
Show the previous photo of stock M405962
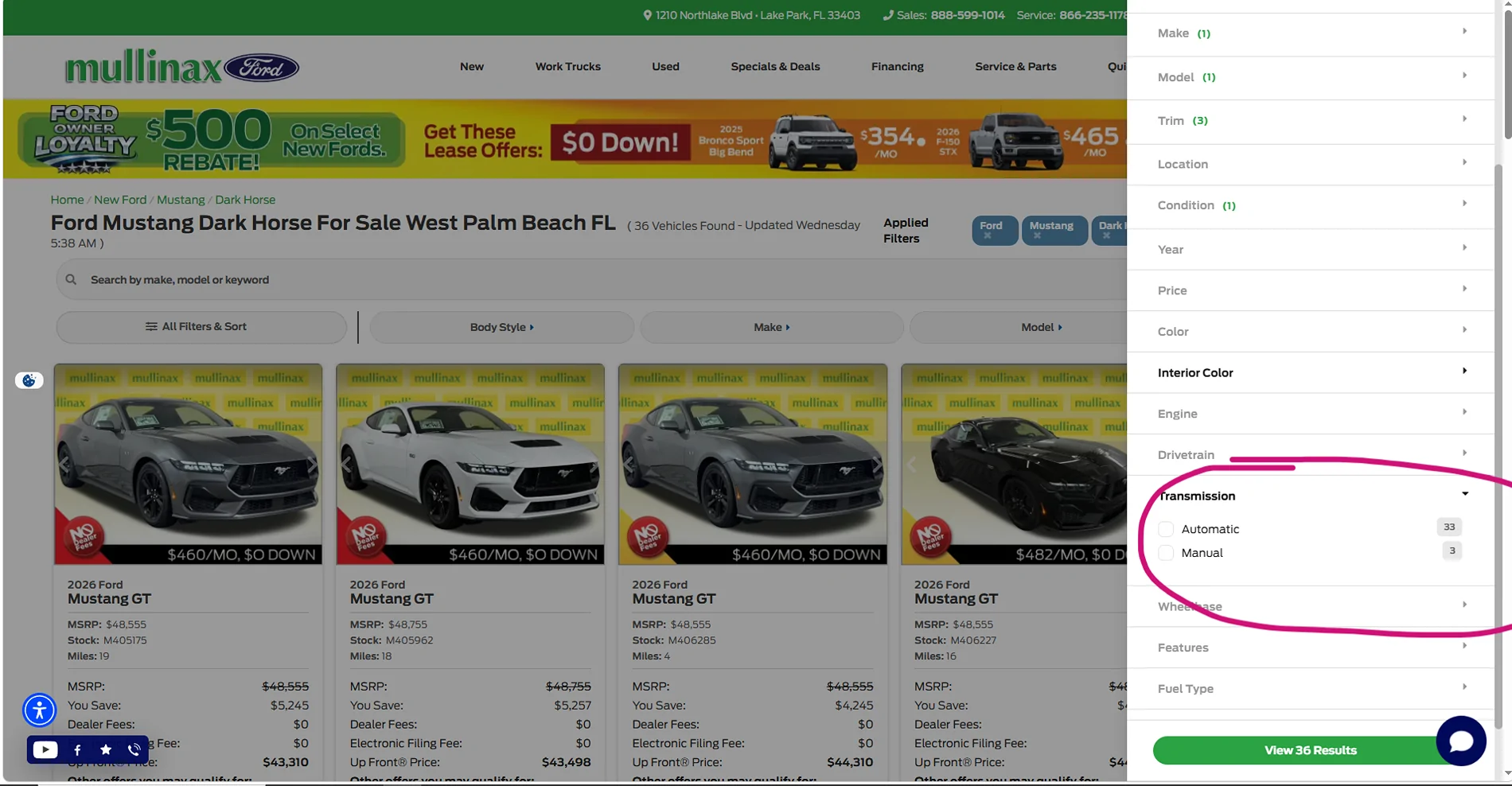coord(347,464)
